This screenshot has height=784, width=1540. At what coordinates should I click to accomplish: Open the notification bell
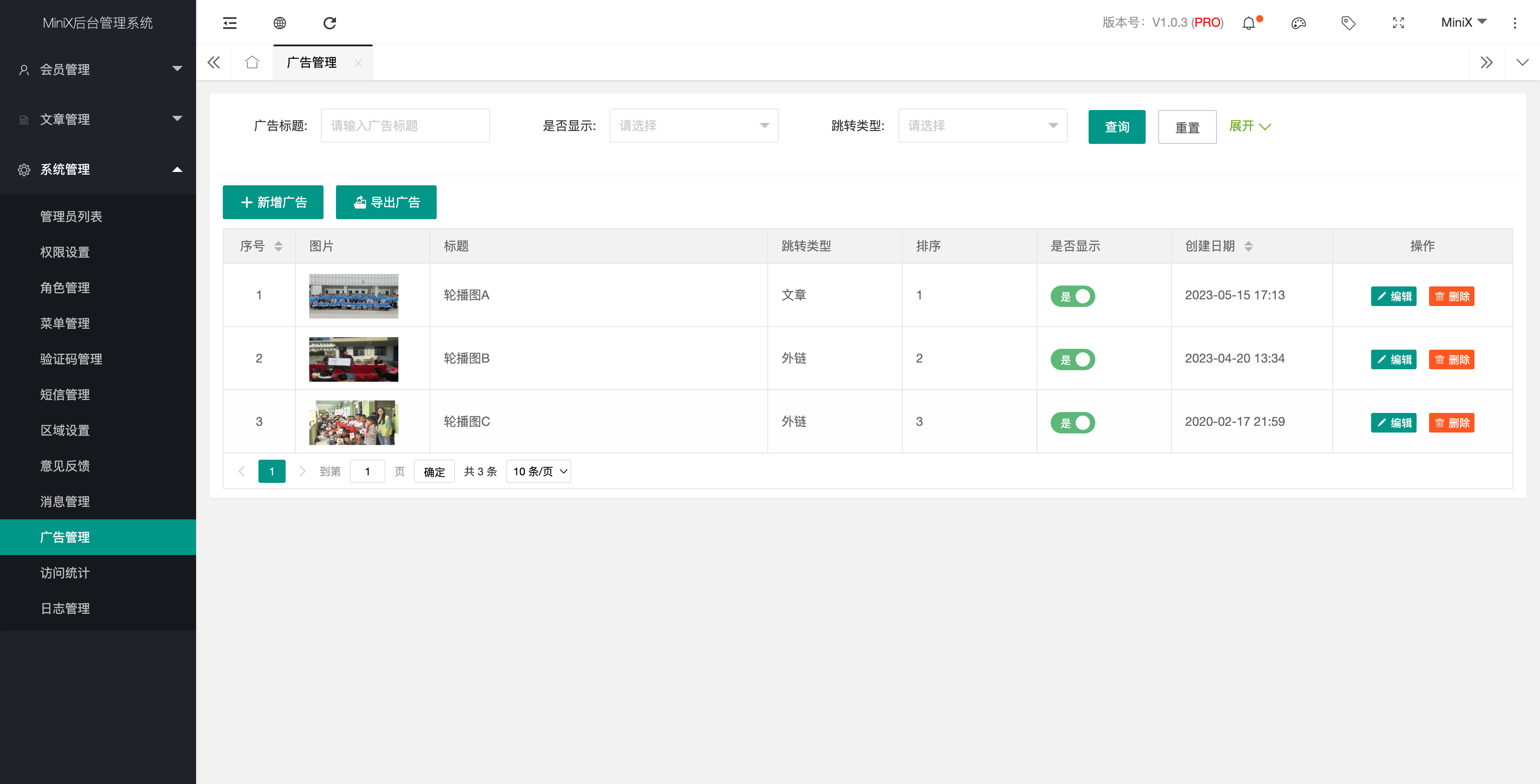point(1249,23)
